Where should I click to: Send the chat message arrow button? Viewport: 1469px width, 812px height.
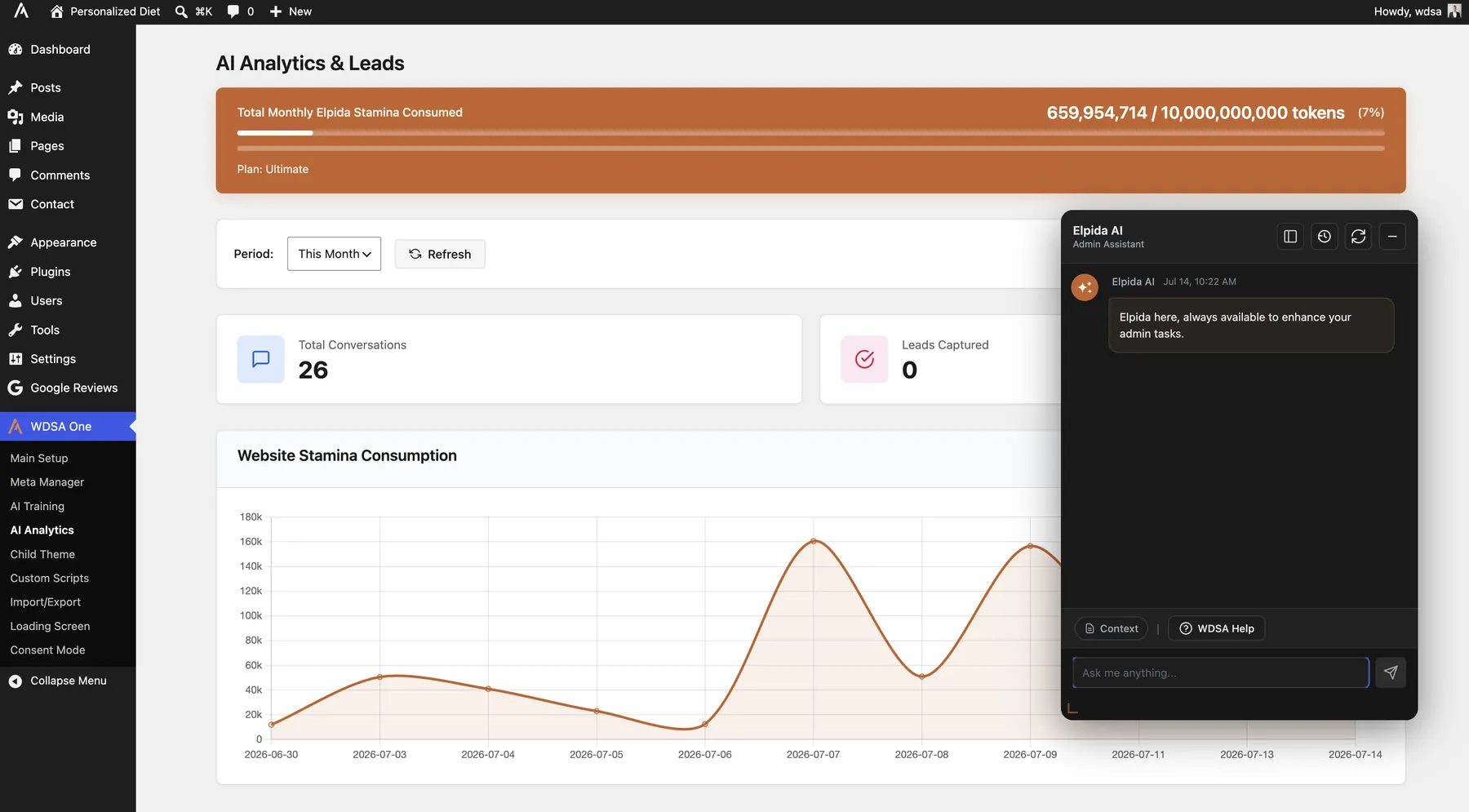[1390, 672]
